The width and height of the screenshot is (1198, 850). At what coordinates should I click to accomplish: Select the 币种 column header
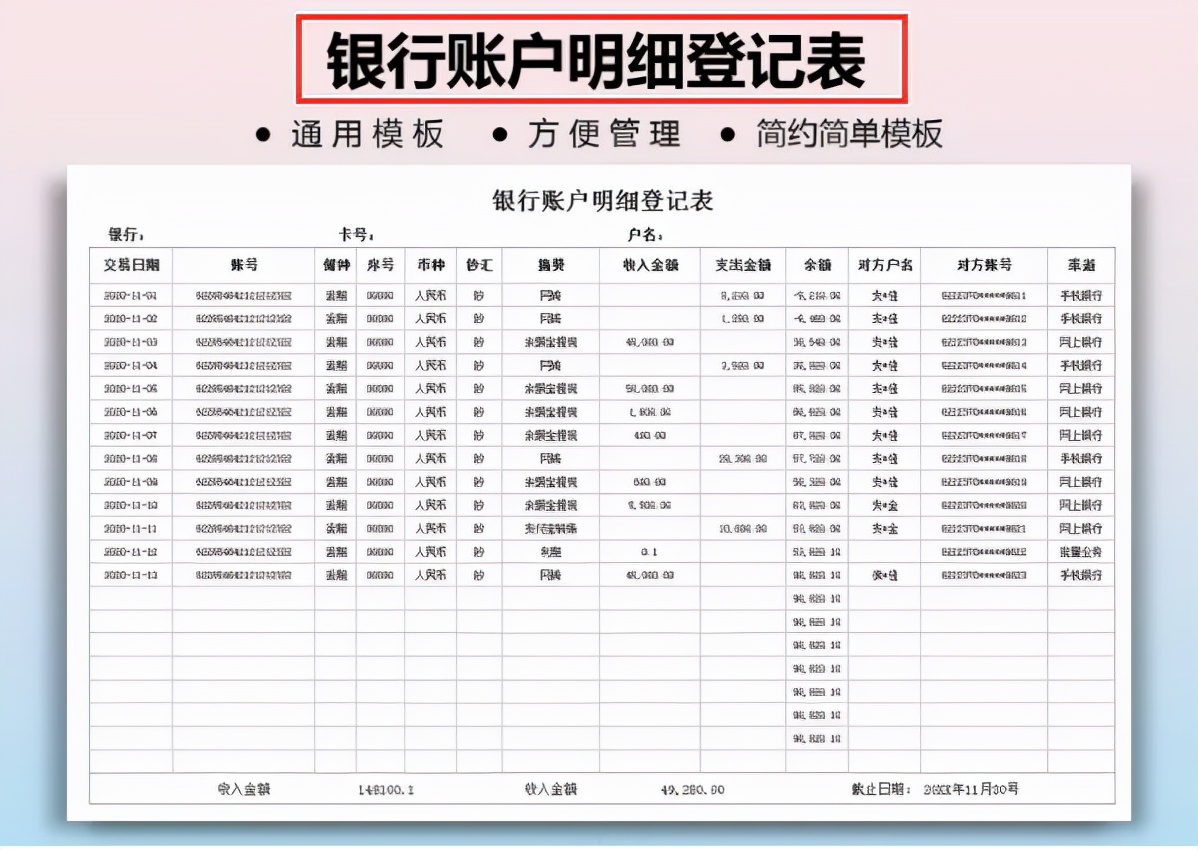(431, 264)
